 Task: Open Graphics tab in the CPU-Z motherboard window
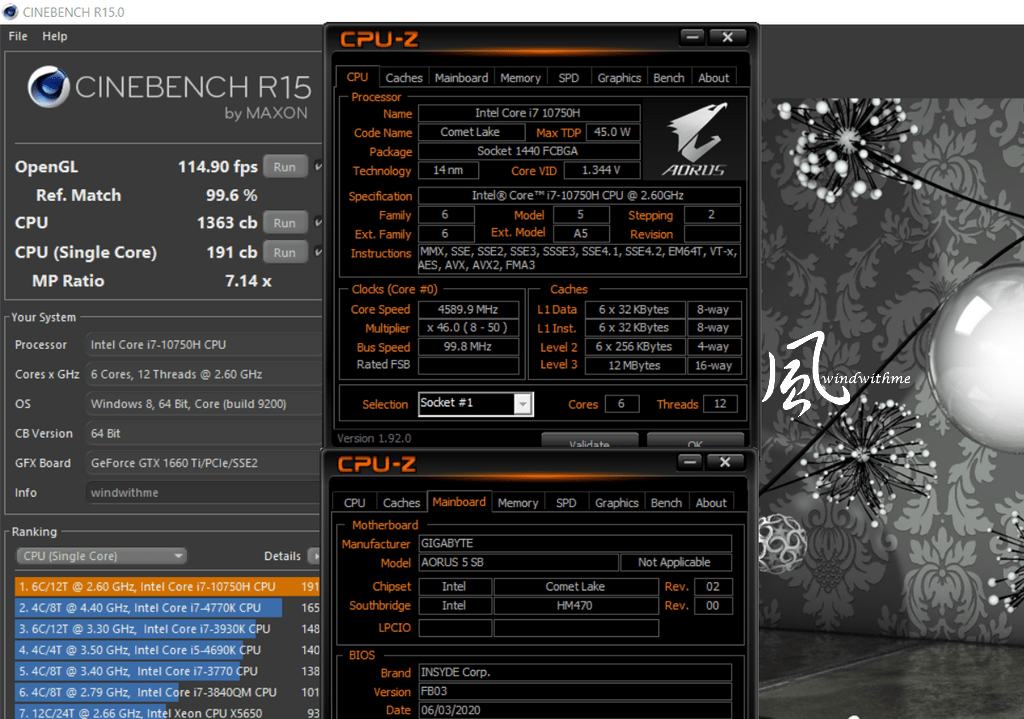point(616,503)
